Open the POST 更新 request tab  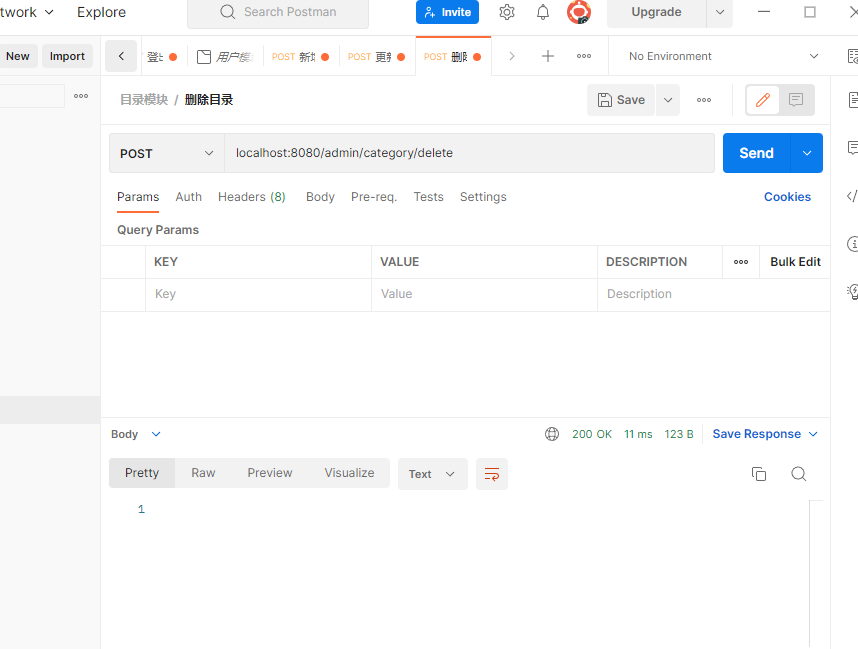(376, 56)
